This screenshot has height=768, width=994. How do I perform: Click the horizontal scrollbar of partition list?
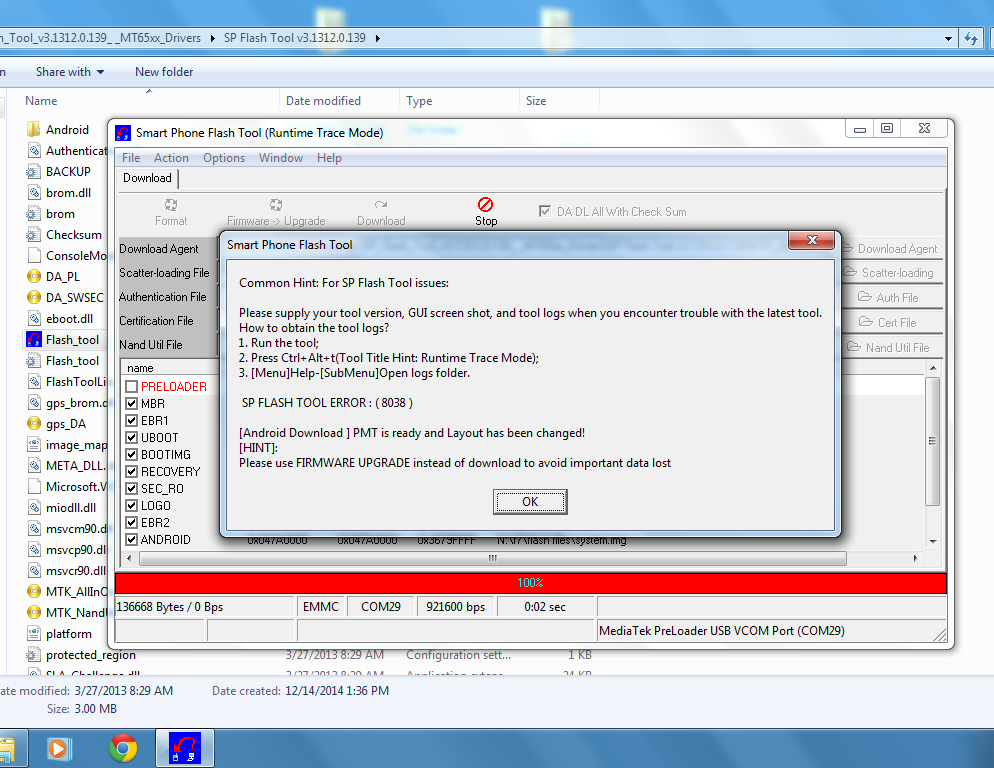point(493,558)
